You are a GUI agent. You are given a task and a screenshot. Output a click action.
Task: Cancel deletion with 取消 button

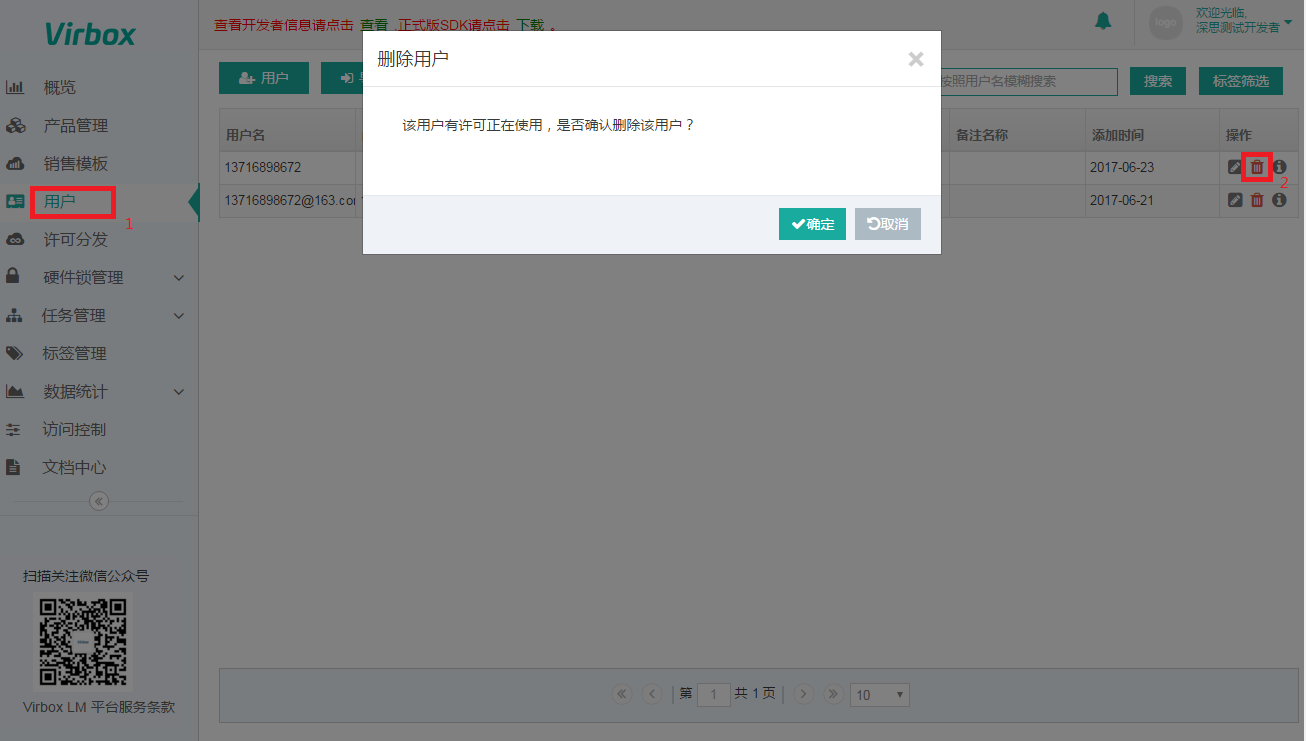(x=888, y=224)
